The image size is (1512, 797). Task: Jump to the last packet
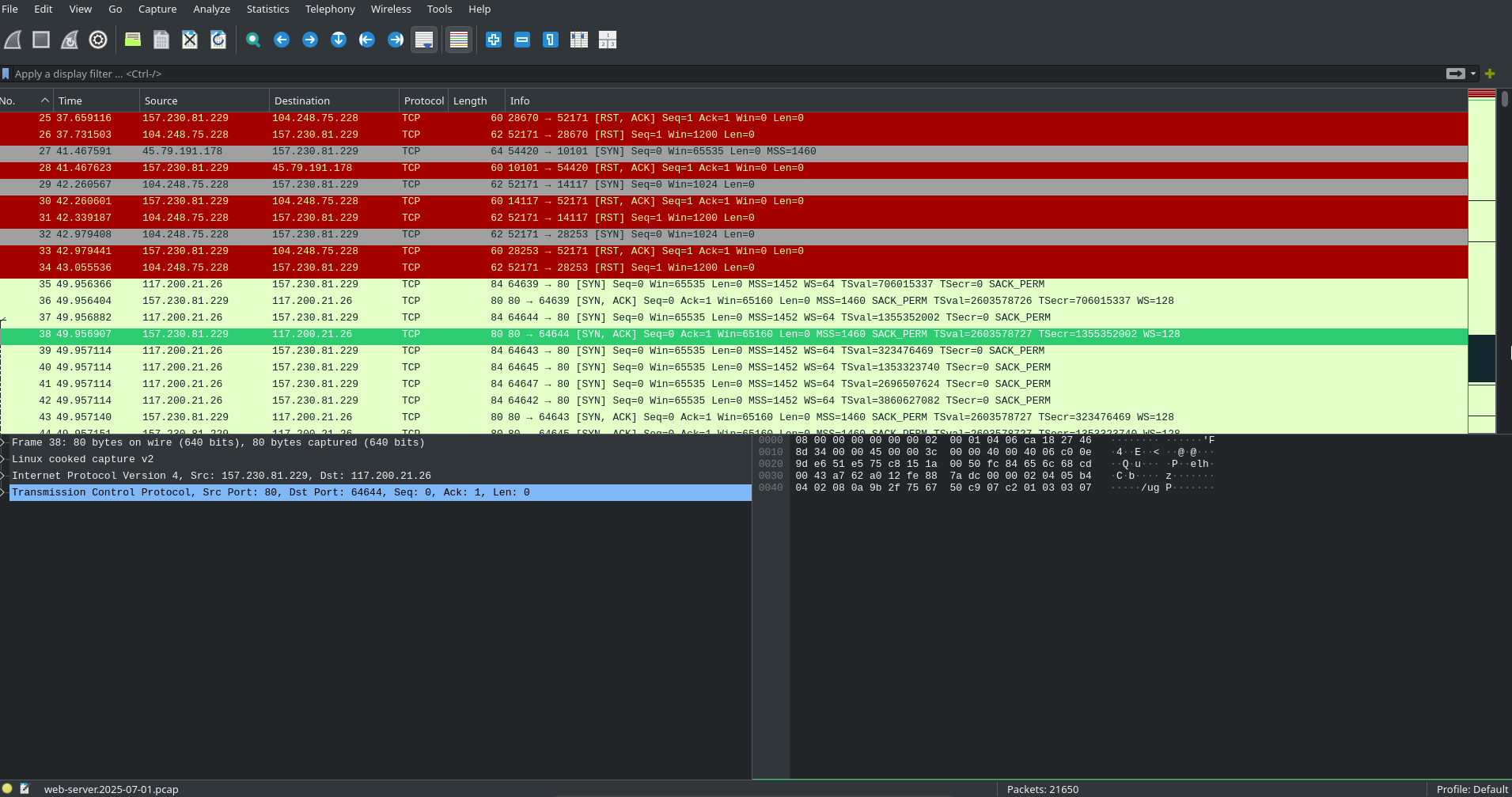tap(395, 39)
